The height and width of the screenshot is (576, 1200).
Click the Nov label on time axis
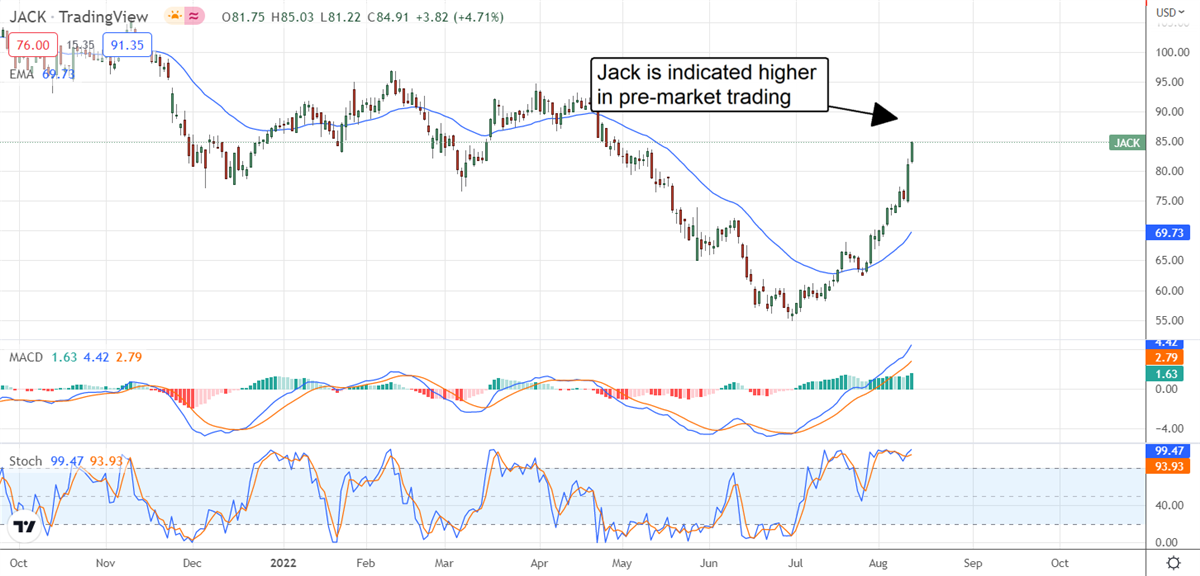click(x=104, y=562)
